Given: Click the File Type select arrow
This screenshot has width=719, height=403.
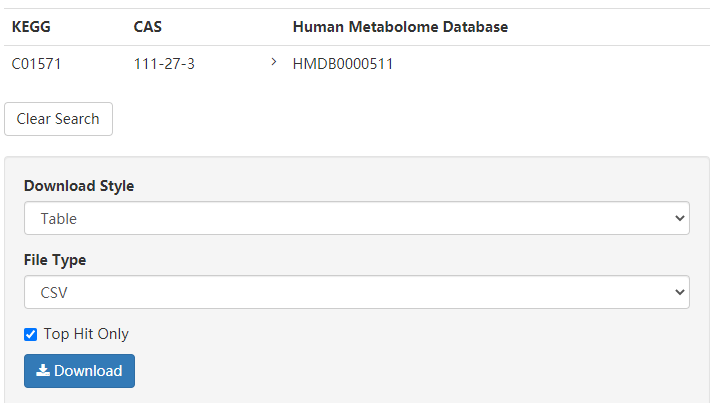Looking at the screenshot, I should click(680, 292).
